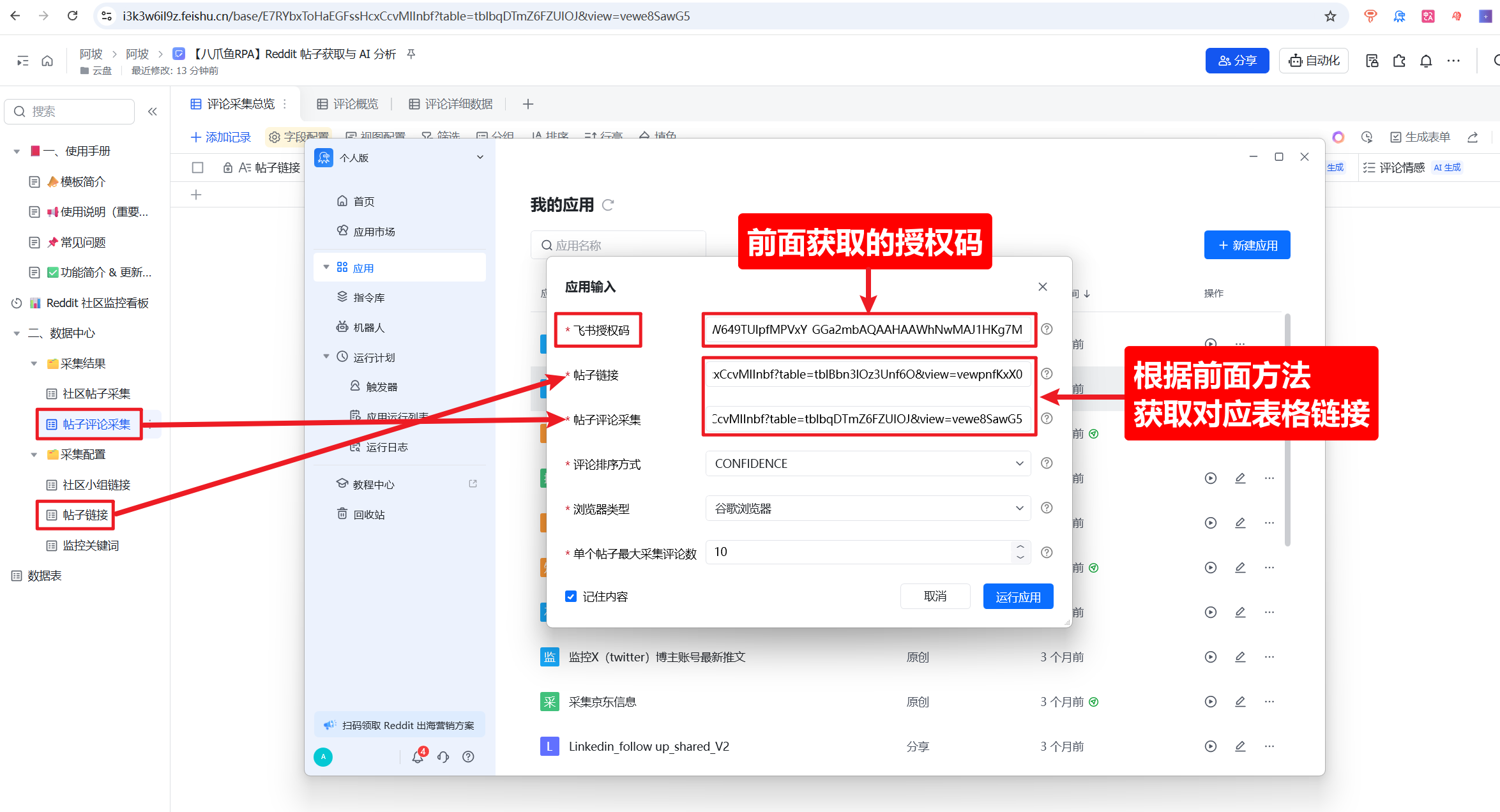1500x812 pixels.
Task: Tick the header row select-all checkbox
Action: click(197, 167)
